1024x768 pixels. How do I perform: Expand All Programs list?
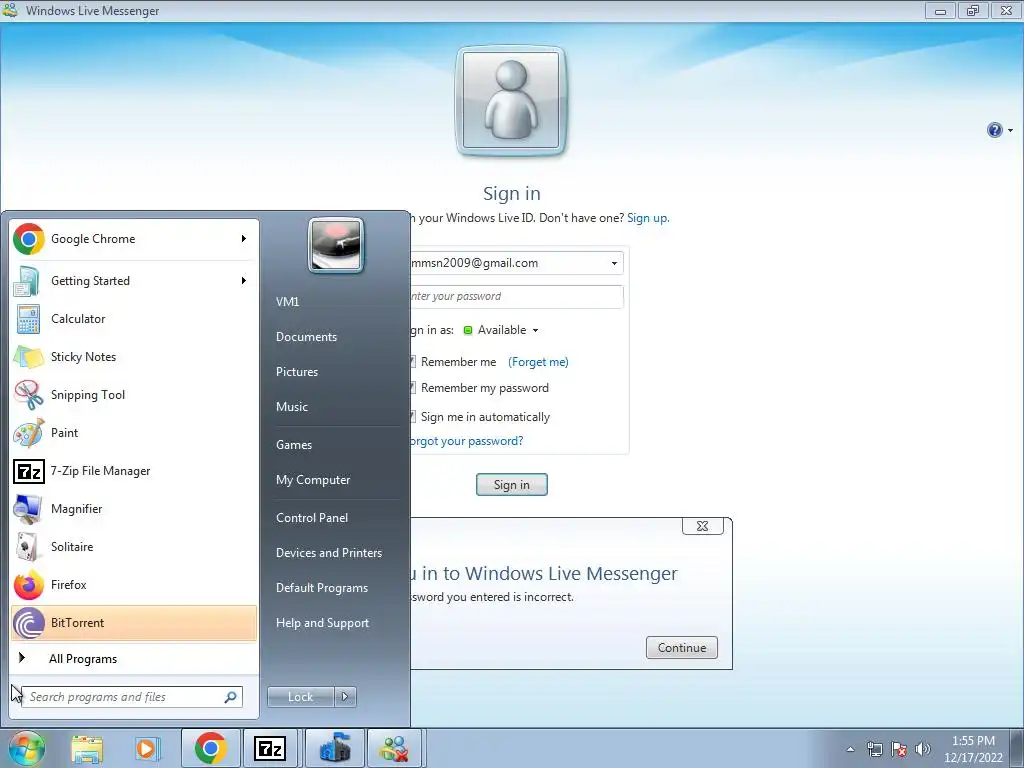tap(134, 658)
